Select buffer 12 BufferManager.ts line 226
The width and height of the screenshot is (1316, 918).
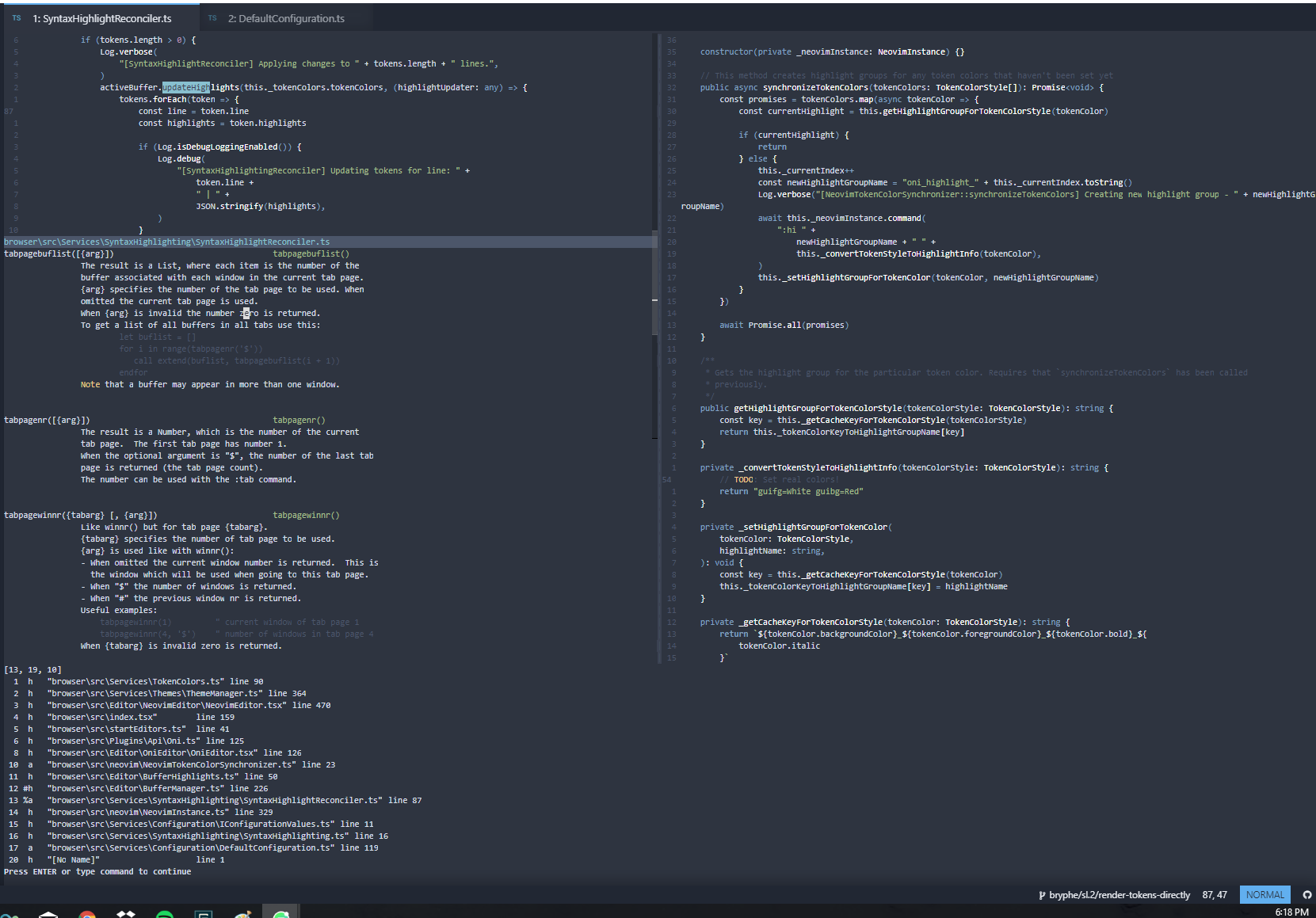138,788
